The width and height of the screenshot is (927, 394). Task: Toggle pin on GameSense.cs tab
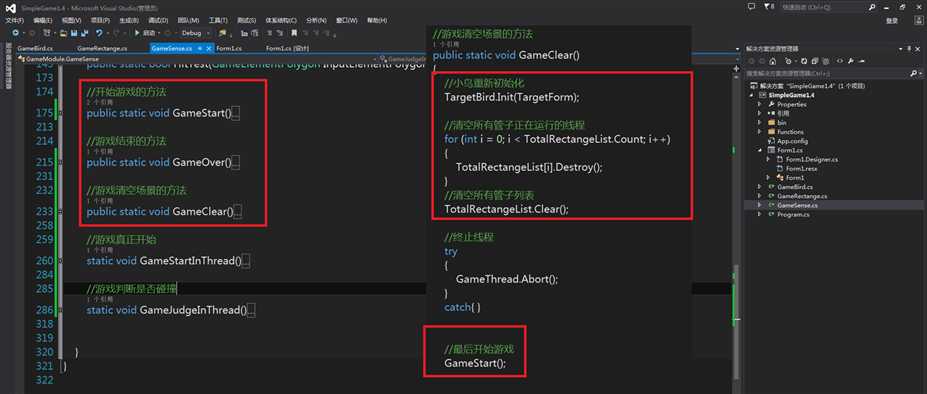(x=200, y=48)
